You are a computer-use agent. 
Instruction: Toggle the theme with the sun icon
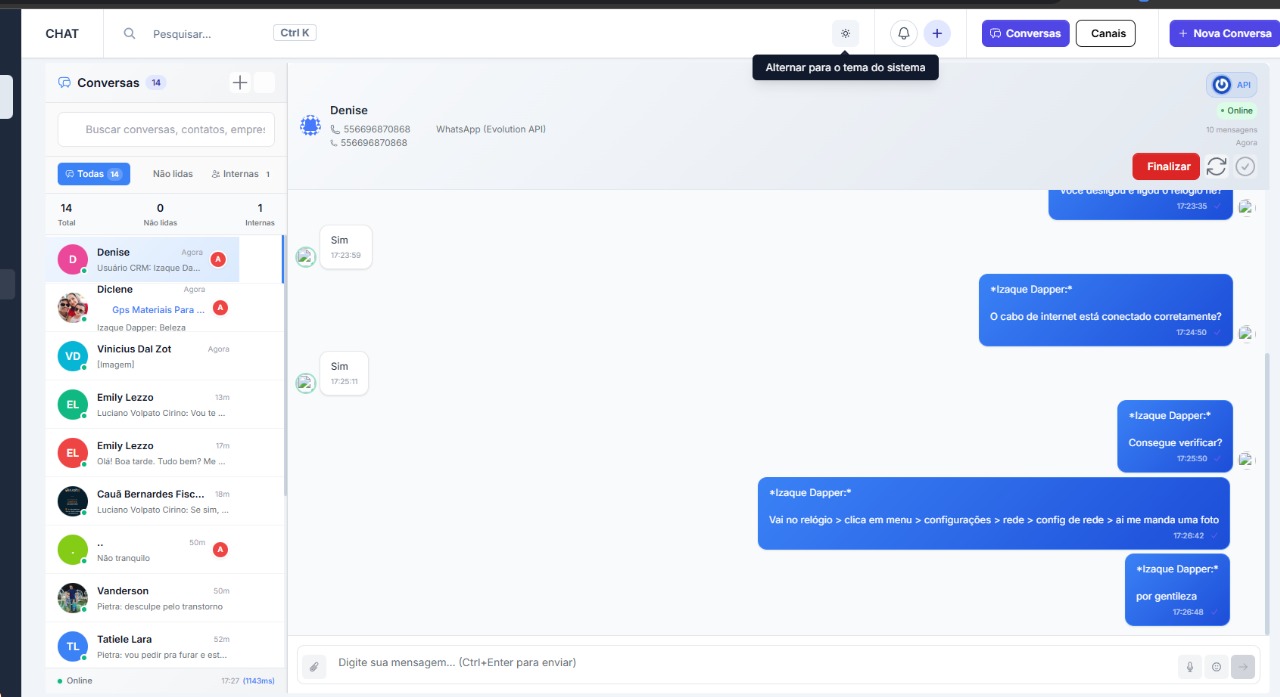pos(845,33)
